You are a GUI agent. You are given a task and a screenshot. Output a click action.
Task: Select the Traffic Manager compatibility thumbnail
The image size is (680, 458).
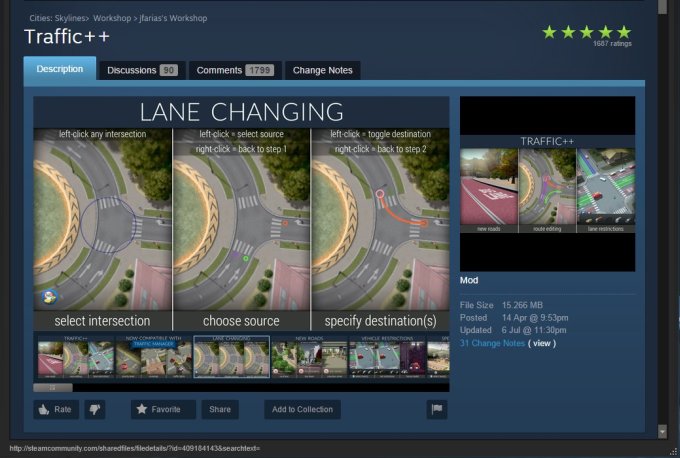pos(154,357)
